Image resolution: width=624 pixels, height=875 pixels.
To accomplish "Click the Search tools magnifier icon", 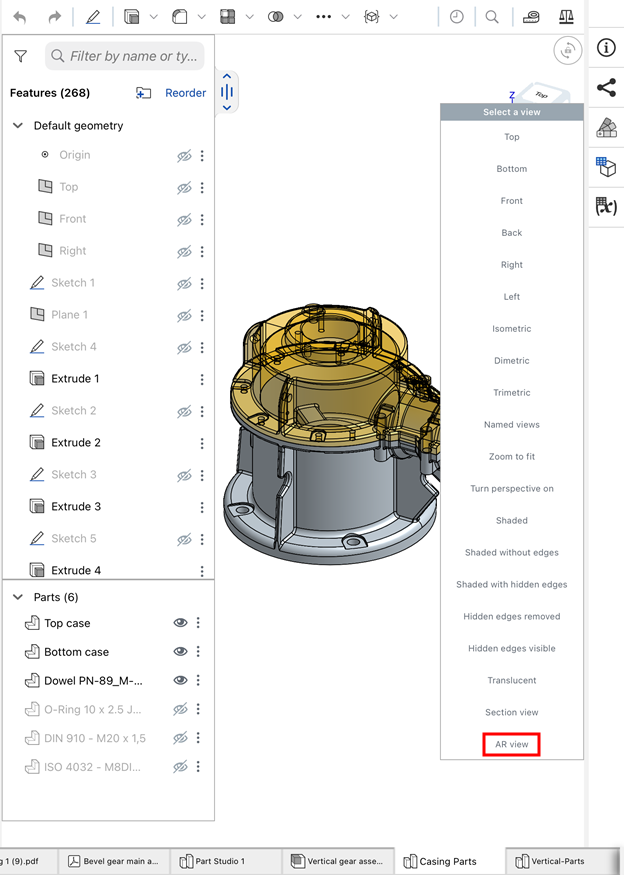I will [x=492, y=17].
